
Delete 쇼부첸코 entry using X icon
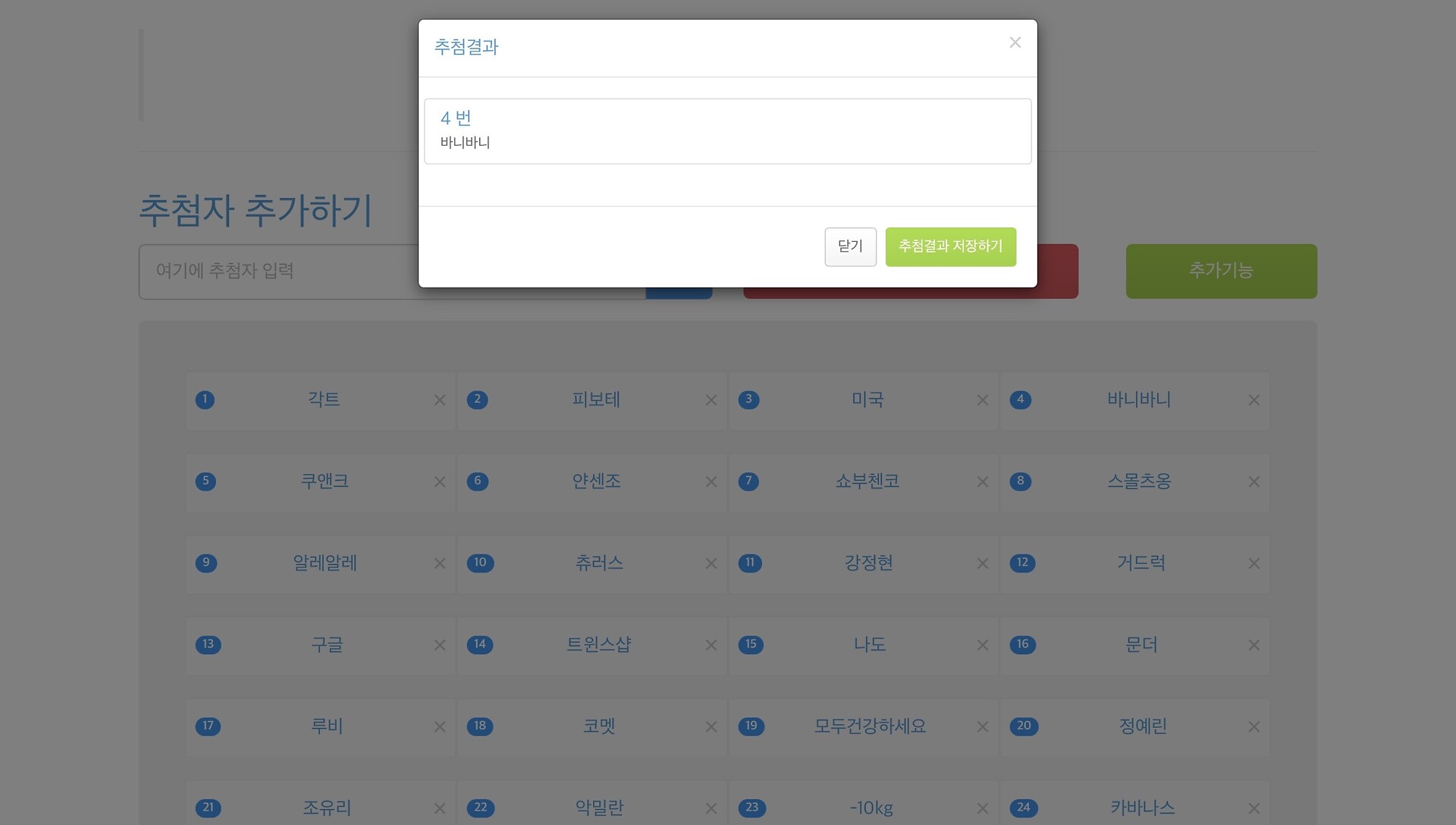pyautogui.click(x=983, y=482)
